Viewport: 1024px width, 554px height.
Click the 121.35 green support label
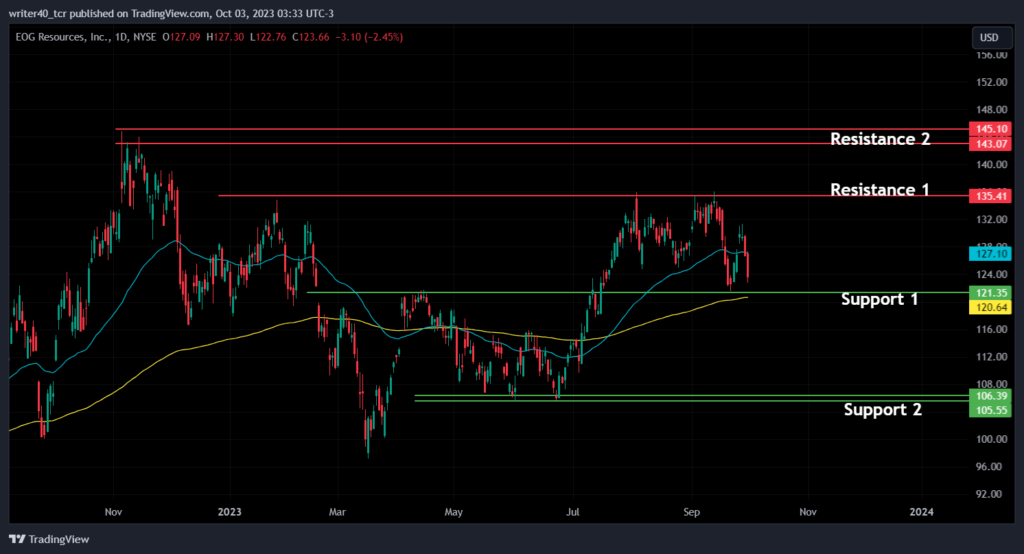tap(990, 293)
